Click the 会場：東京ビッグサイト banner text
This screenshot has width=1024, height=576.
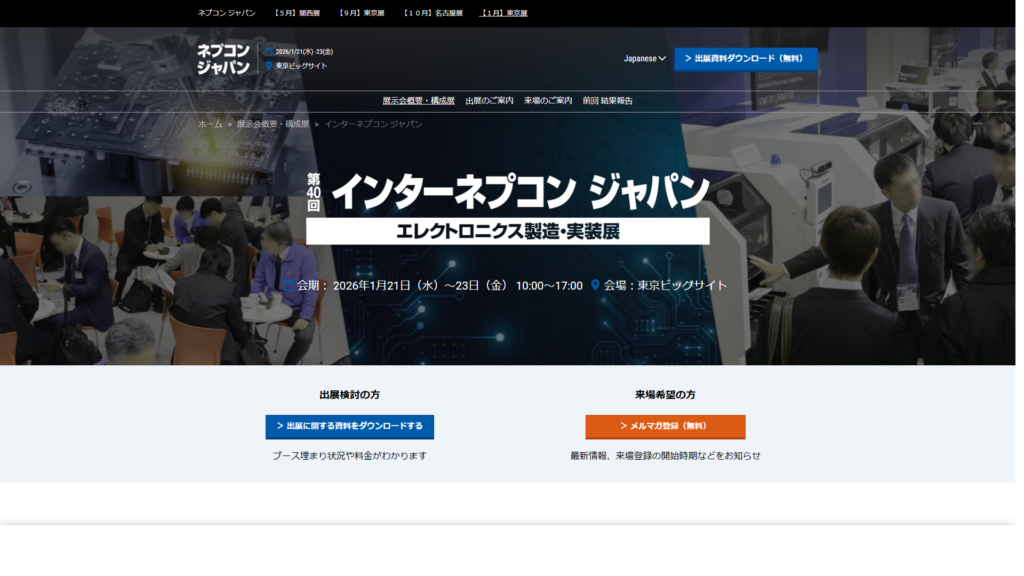[x=665, y=285]
